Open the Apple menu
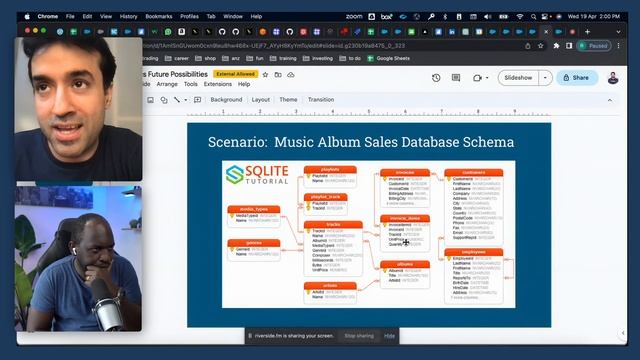This screenshot has width=640, height=360. [x=27, y=17]
